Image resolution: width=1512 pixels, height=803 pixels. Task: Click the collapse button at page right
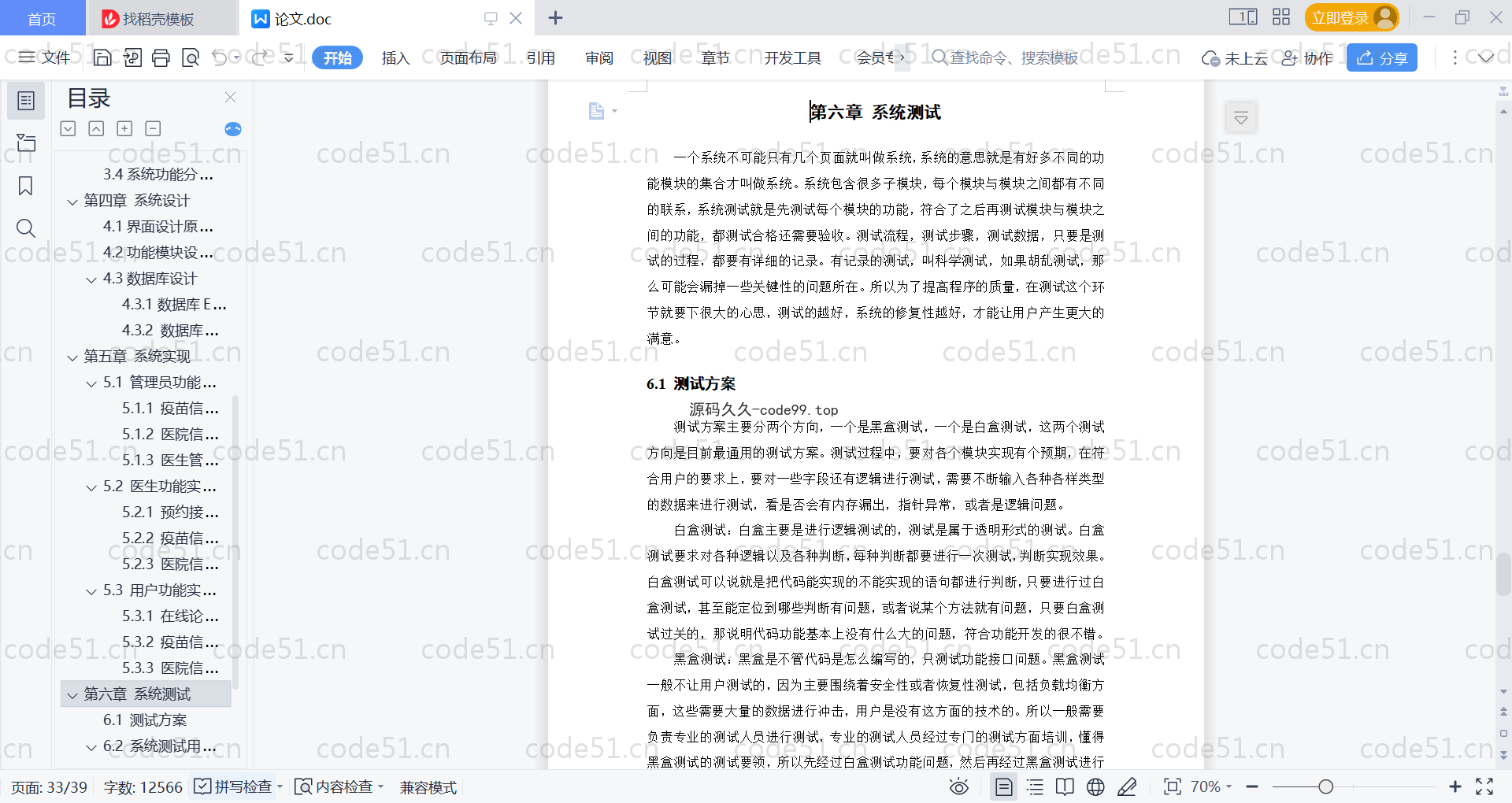[x=1241, y=118]
